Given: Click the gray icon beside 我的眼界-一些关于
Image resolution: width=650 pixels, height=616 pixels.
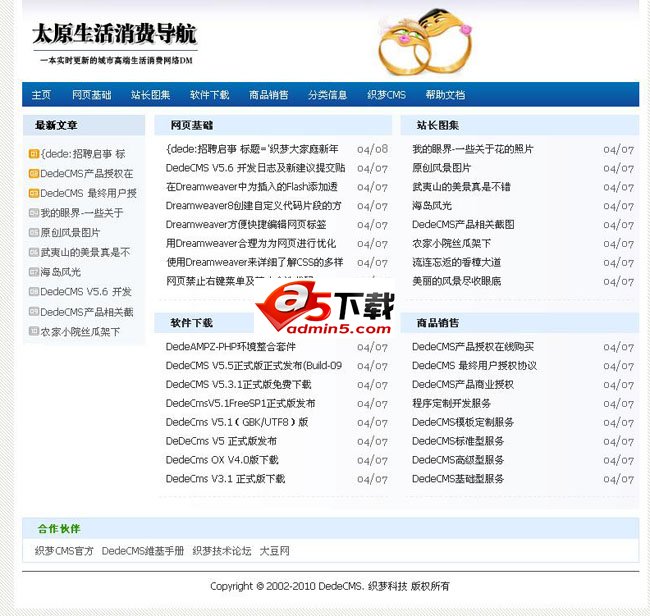Looking at the screenshot, I should (x=34, y=213).
